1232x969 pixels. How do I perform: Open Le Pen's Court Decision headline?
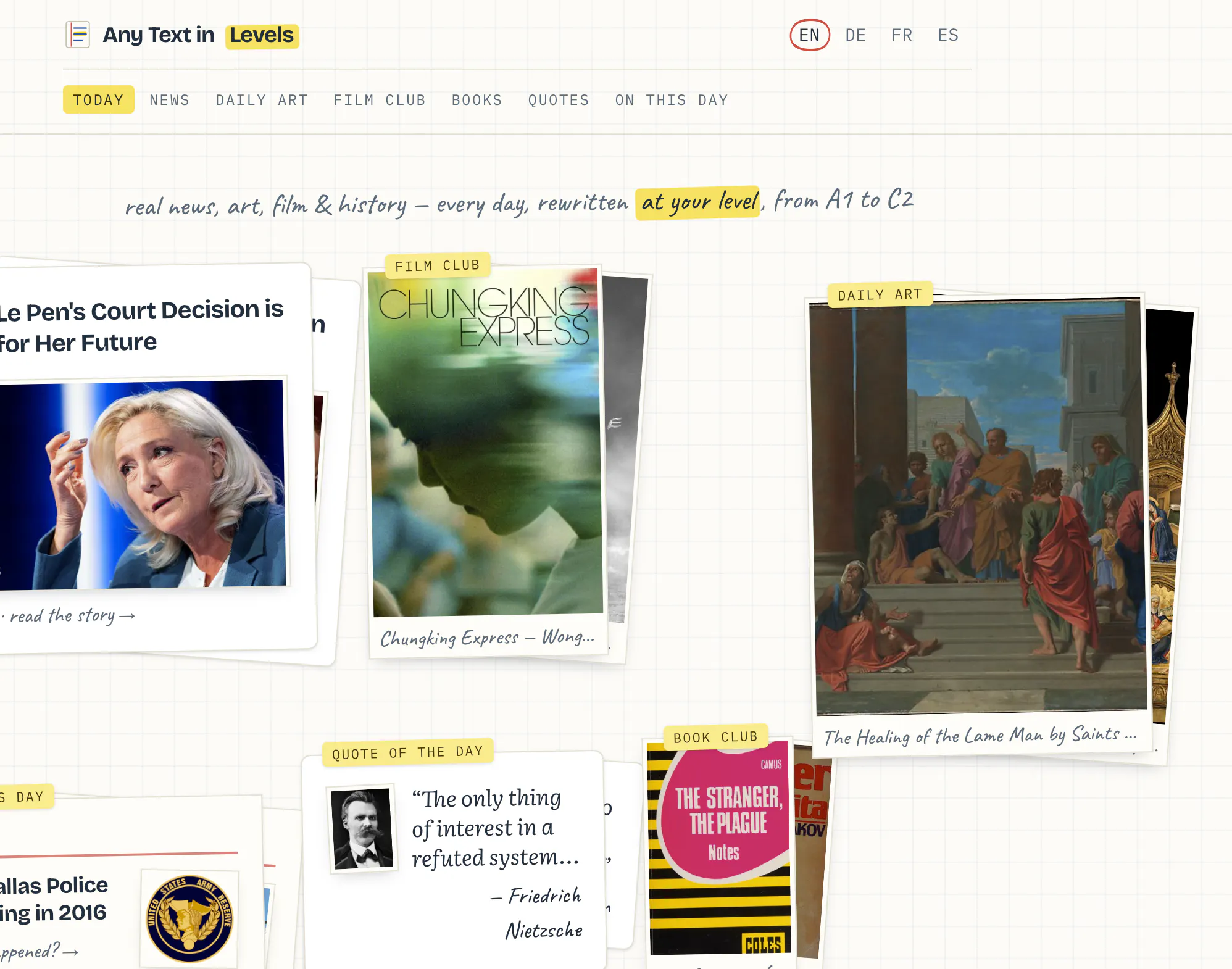pos(141,326)
